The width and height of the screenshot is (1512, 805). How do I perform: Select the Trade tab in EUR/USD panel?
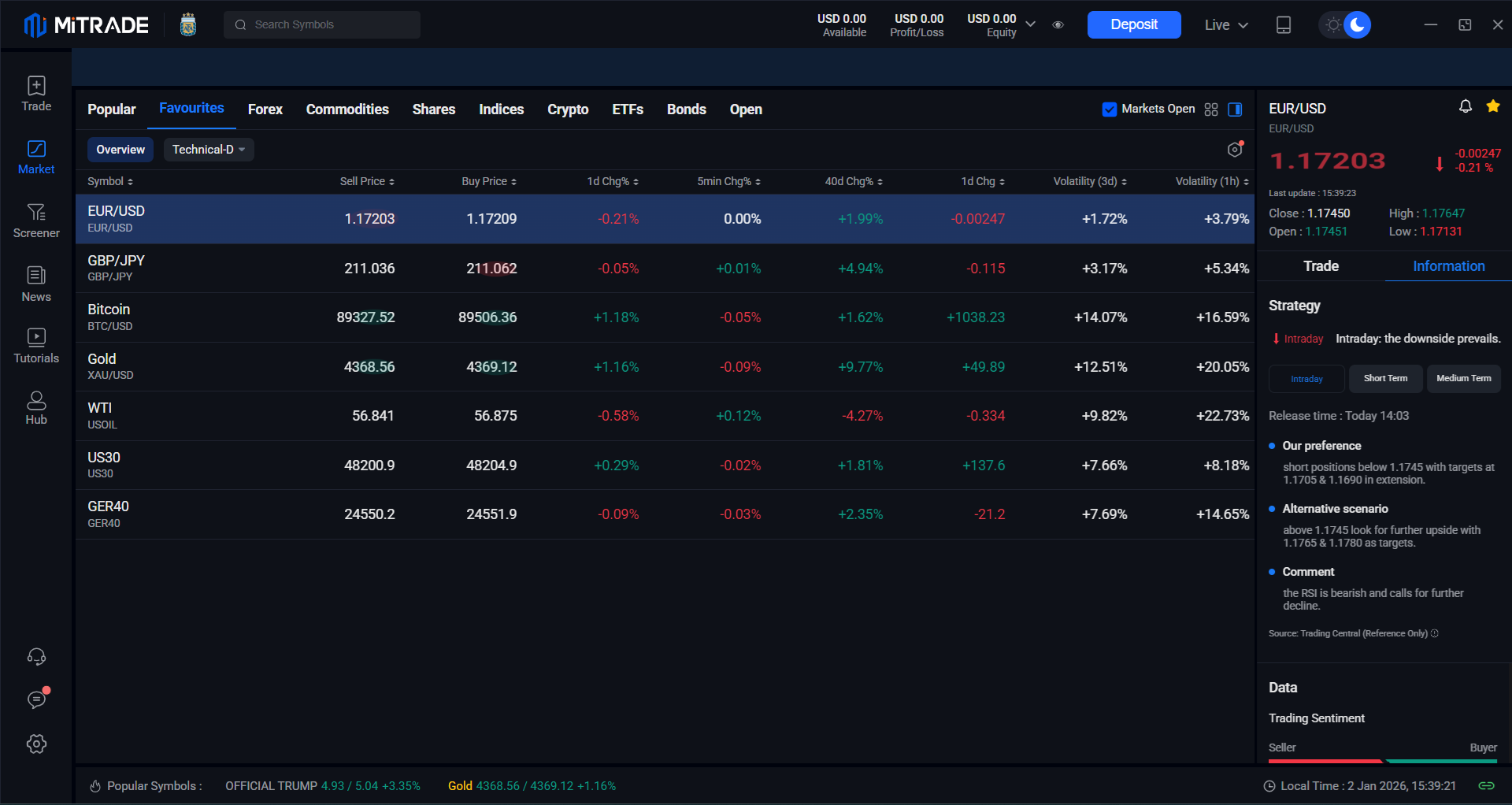pyautogui.click(x=1321, y=266)
